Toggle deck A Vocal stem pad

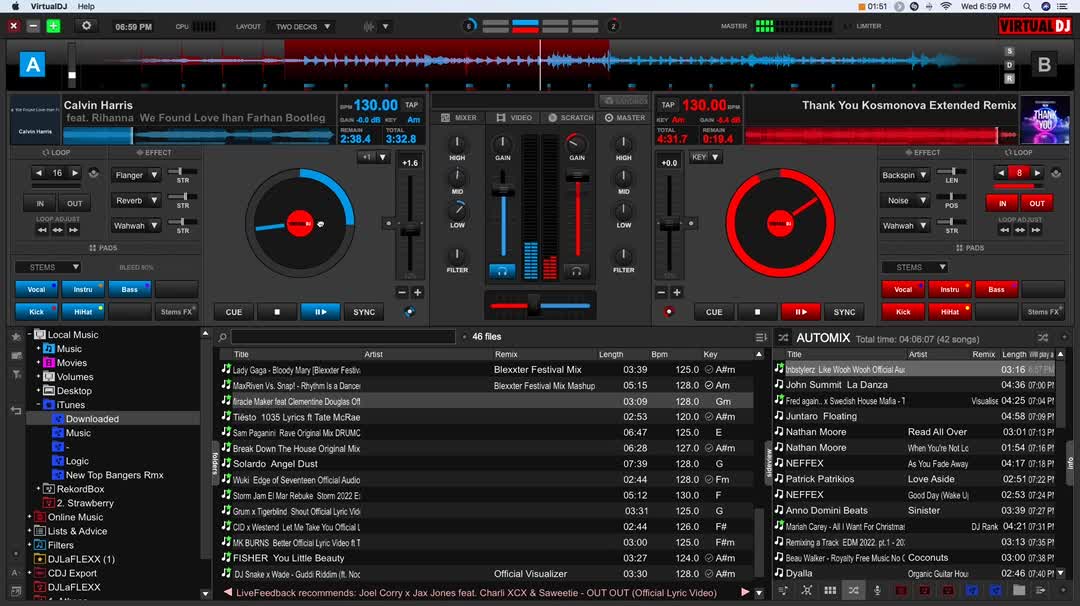[x=36, y=289]
